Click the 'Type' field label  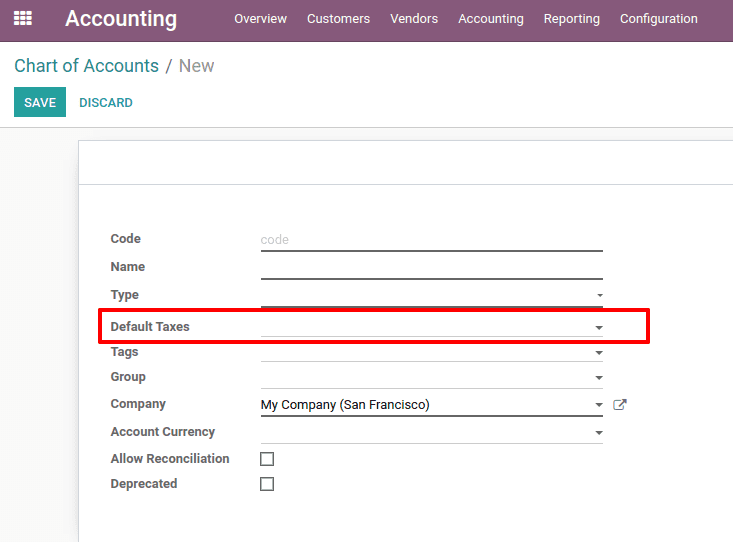[124, 295]
